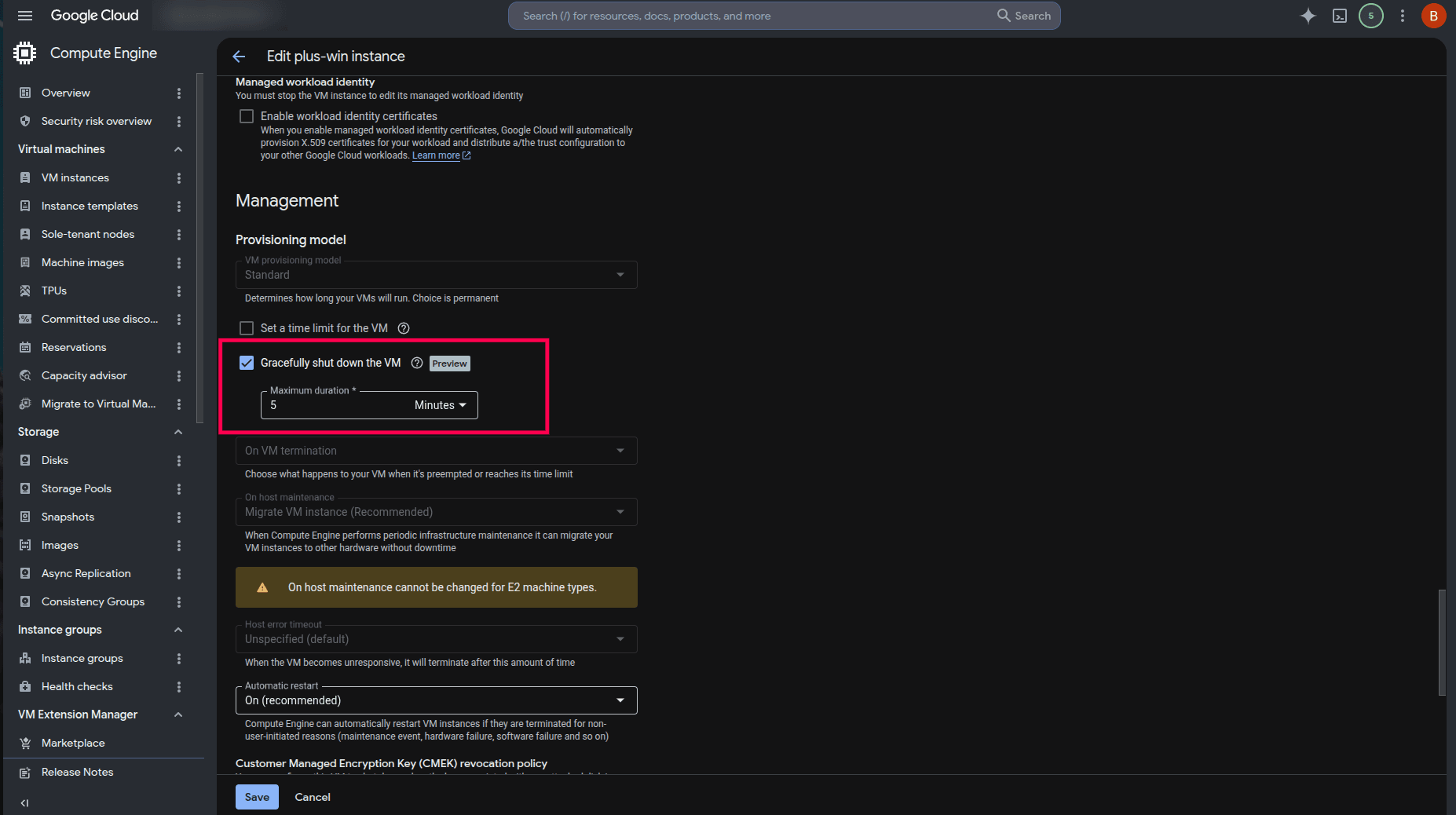
Task: Activate Cloud Shell terminal icon
Action: (x=1340, y=16)
